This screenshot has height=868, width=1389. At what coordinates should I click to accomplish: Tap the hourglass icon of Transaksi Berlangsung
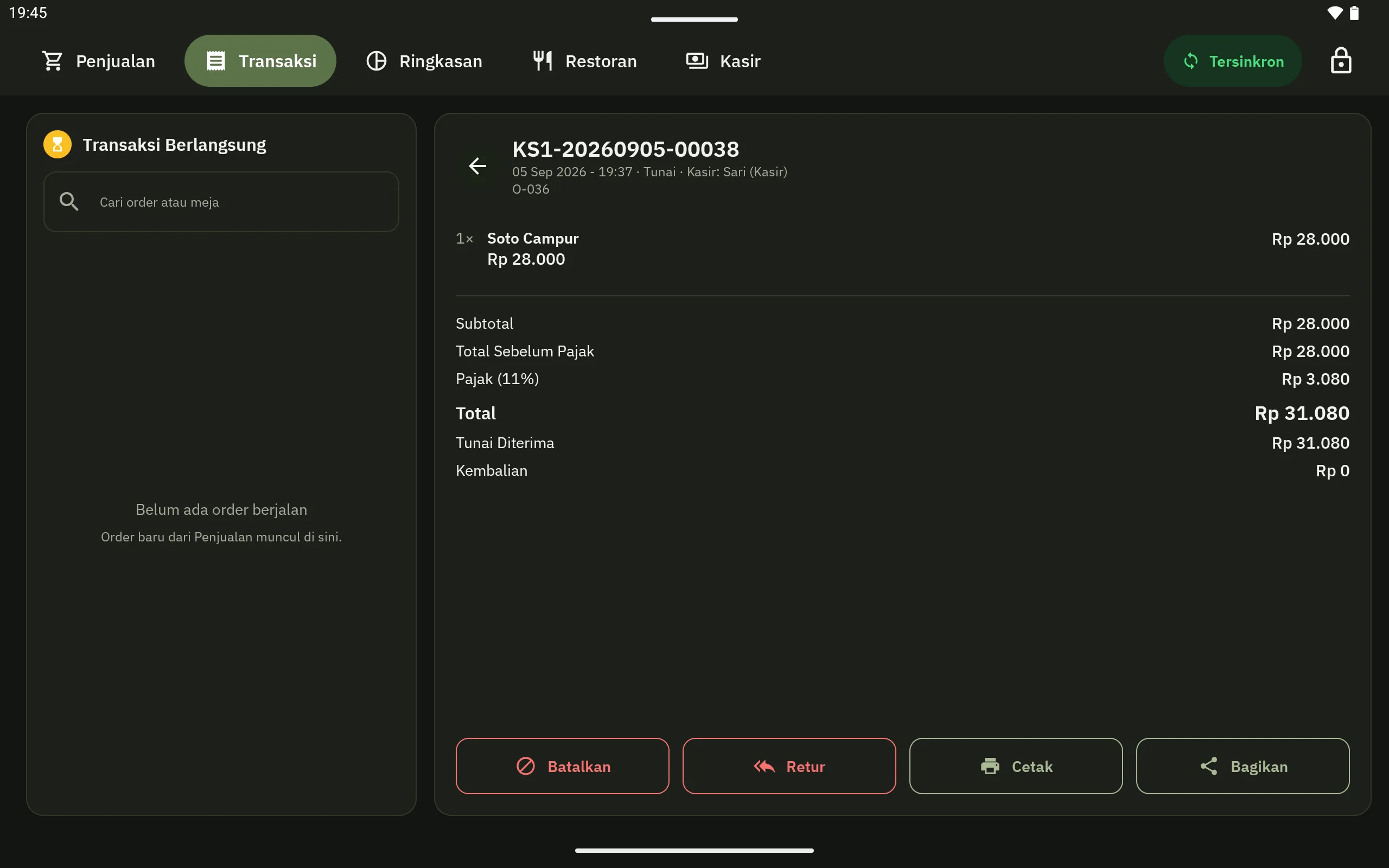(58, 145)
